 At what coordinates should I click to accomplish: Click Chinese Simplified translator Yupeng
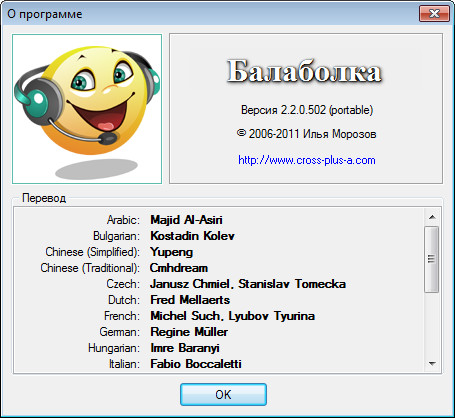pyautogui.click(x=171, y=252)
